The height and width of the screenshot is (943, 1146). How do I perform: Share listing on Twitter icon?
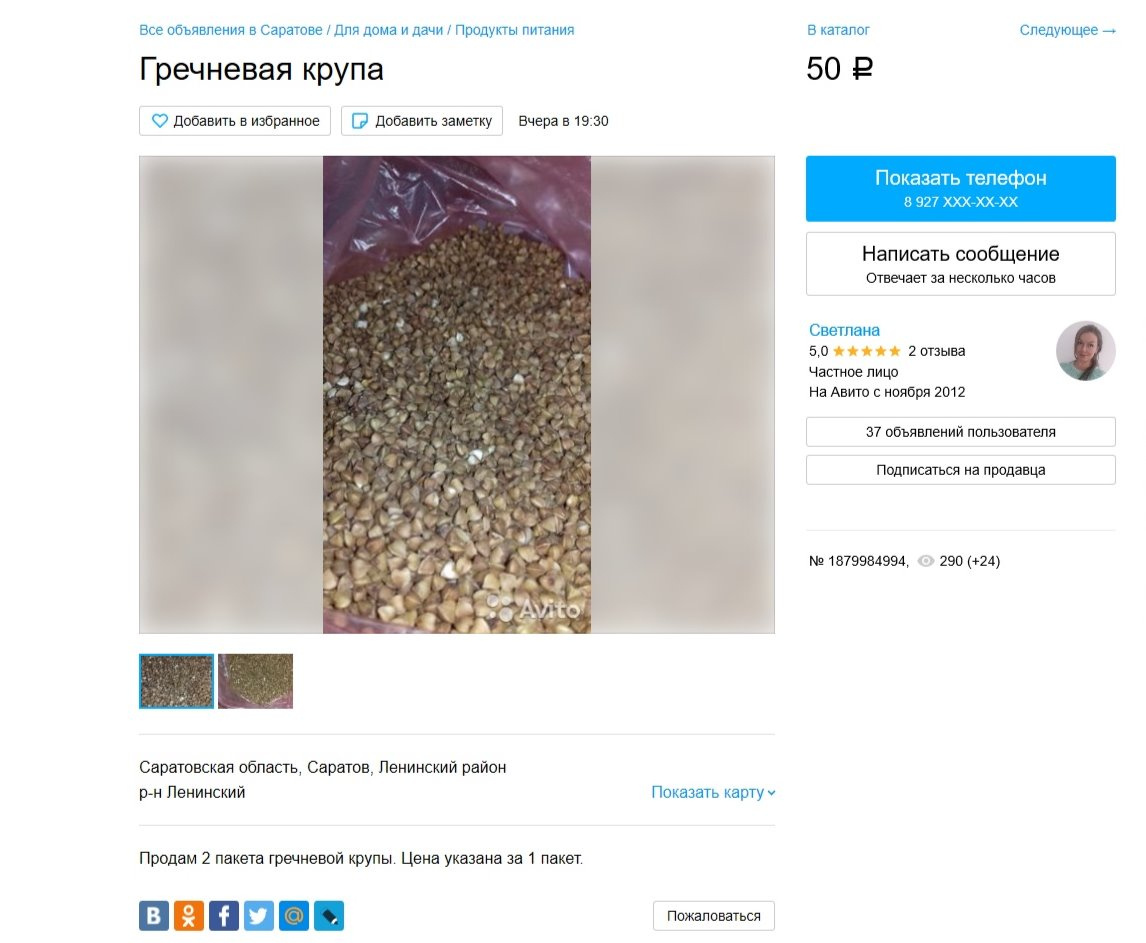pos(259,915)
